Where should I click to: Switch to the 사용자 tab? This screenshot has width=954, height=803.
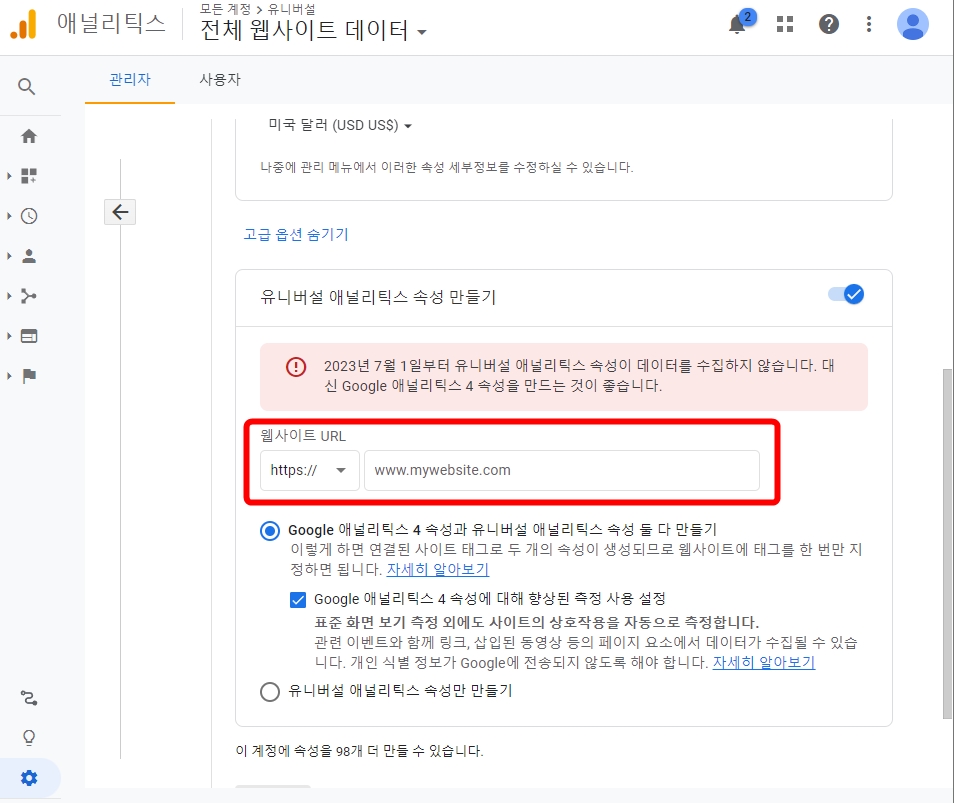click(x=220, y=80)
